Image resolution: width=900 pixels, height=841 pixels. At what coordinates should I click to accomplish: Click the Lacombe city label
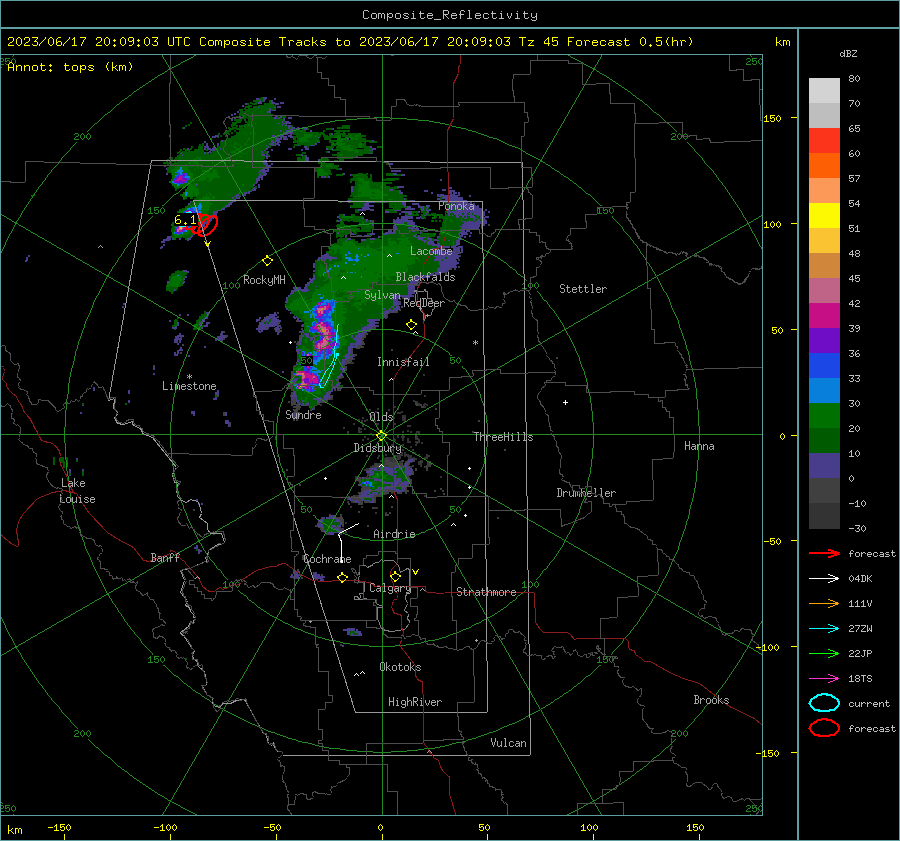tap(431, 251)
